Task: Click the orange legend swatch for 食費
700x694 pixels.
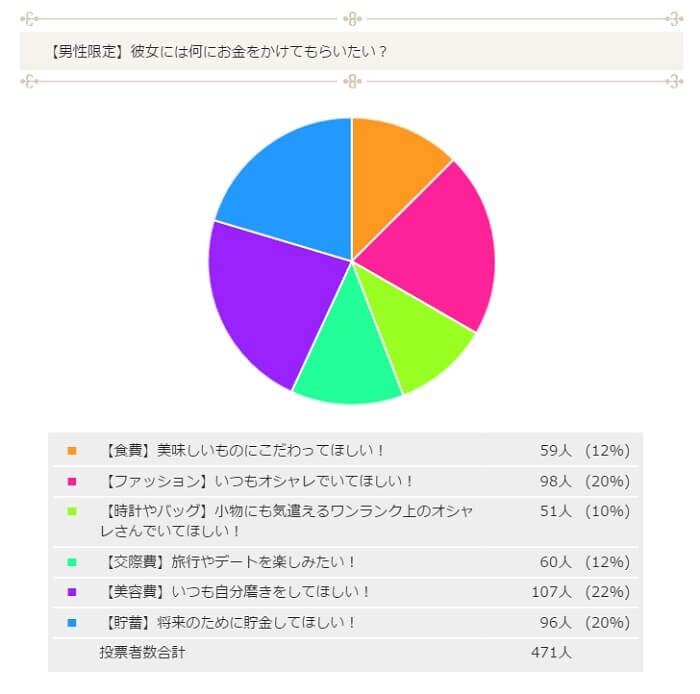Action: (72, 451)
